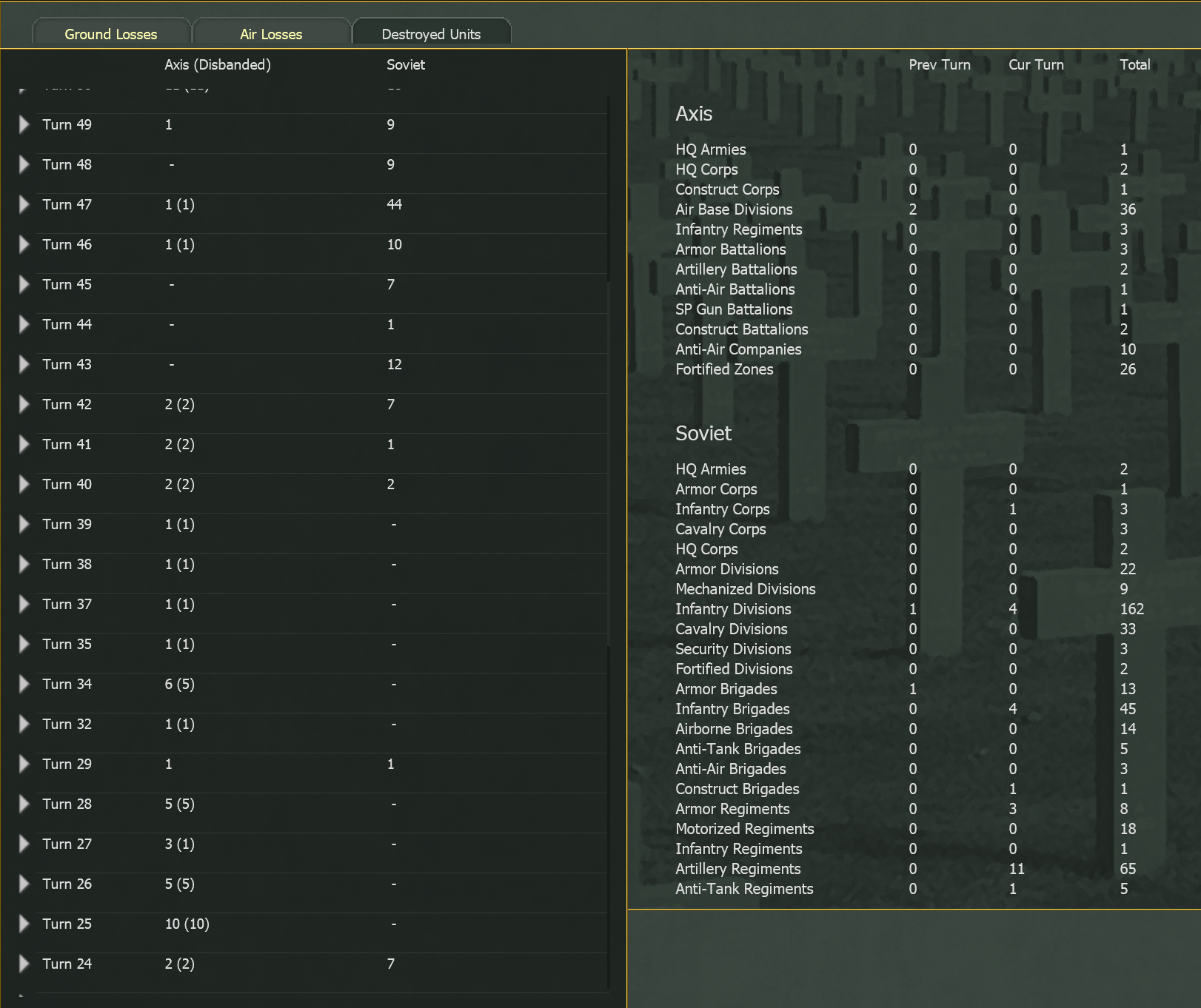Expand the Turn 47 entry
Screen dimensions: 1201x1008
pos(24,204)
